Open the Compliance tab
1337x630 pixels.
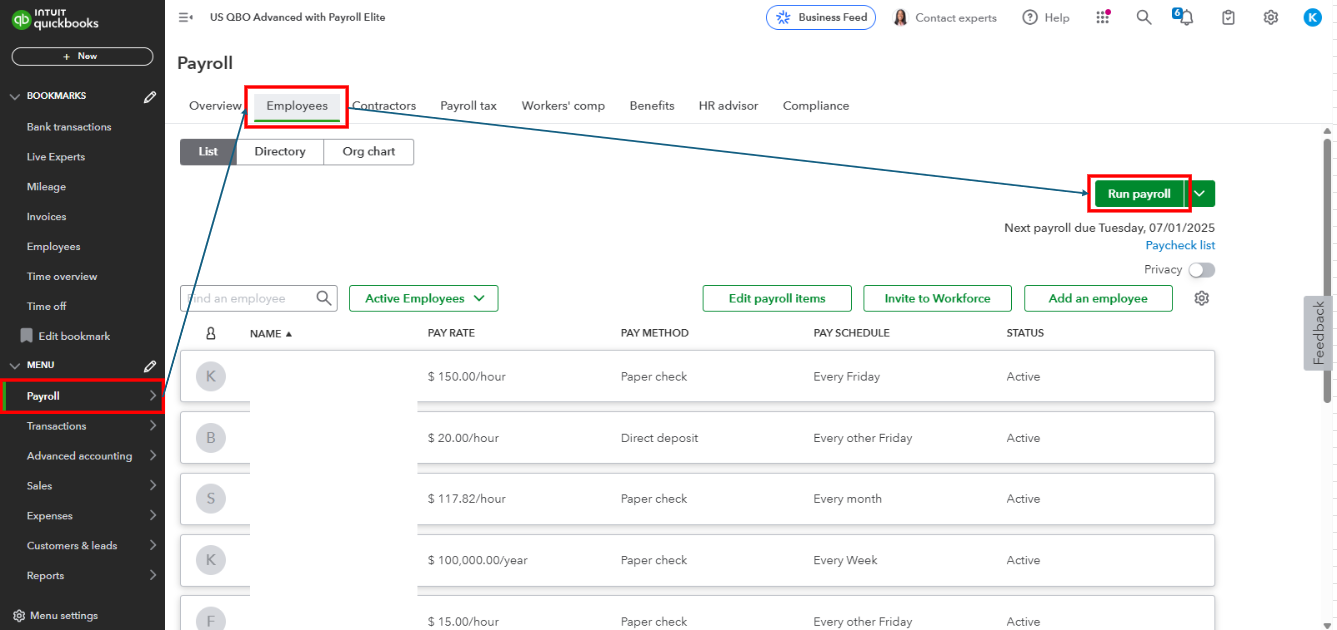coord(816,106)
